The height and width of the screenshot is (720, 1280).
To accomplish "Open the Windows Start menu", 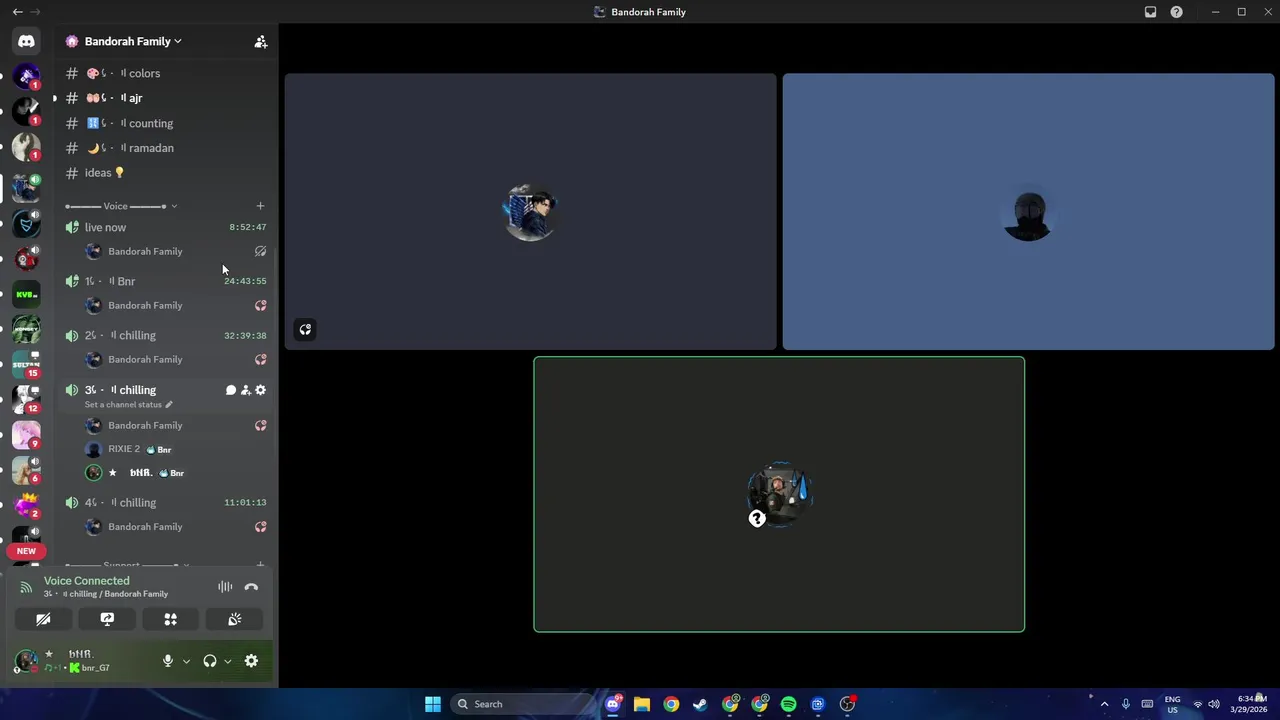I will 432,704.
